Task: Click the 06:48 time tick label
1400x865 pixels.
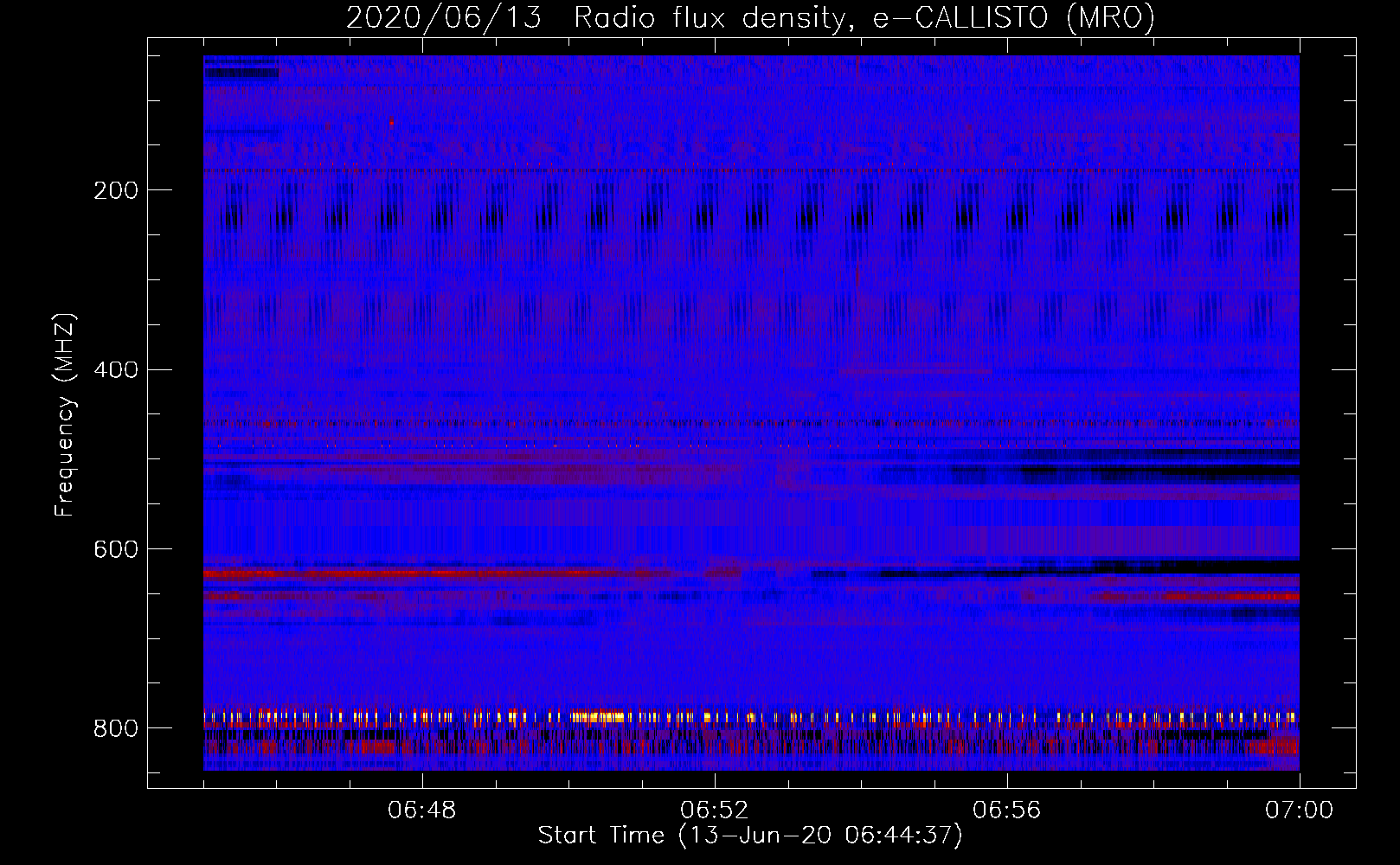Action: coord(422,811)
